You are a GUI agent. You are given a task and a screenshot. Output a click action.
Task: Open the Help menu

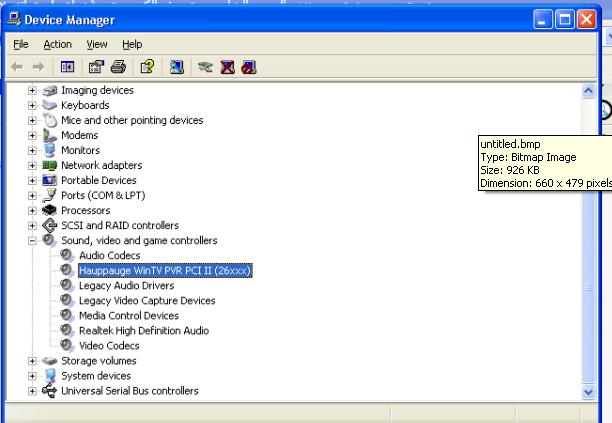(132, 44)
